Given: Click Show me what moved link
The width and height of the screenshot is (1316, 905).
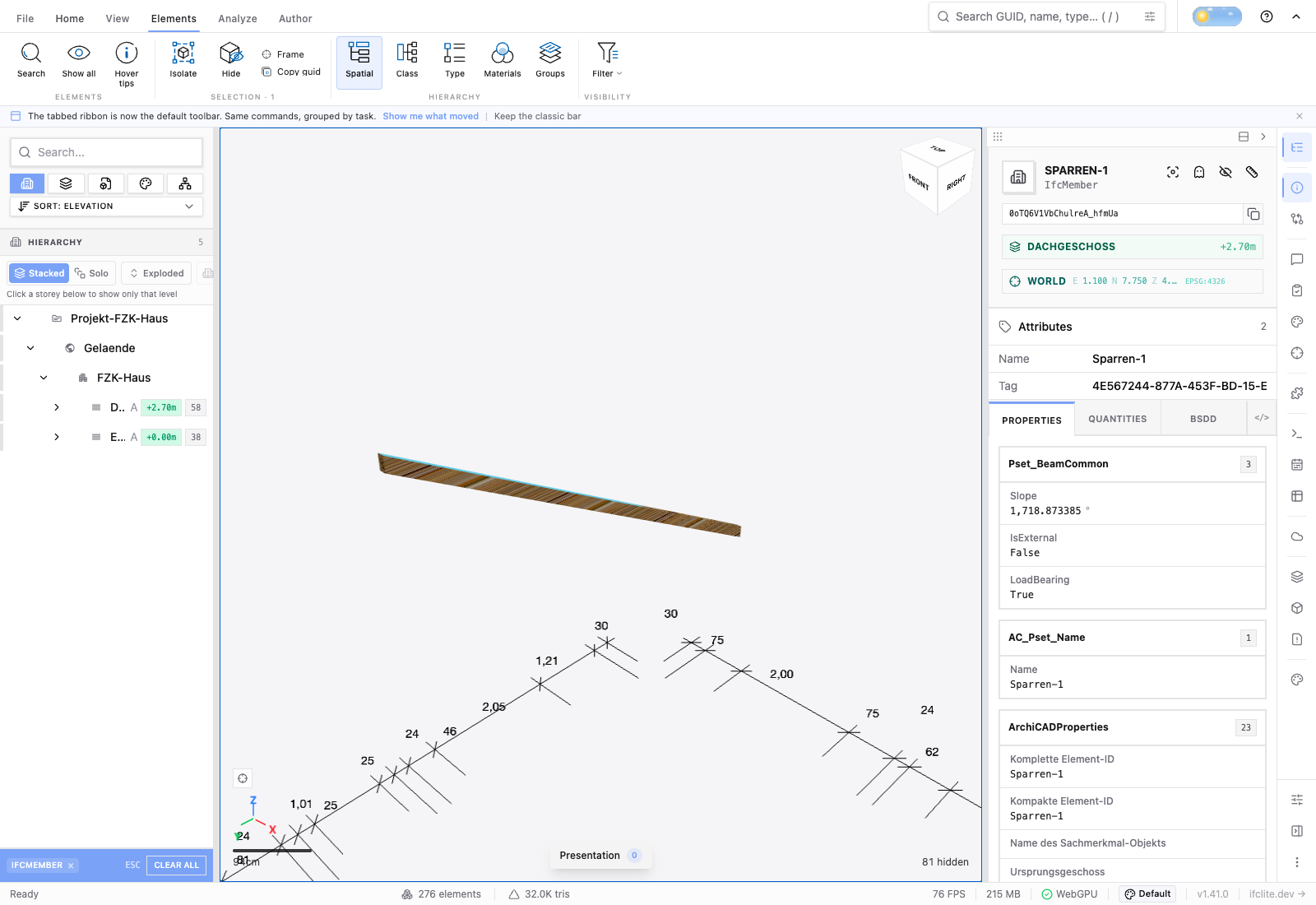Looking at the screenshot, I should (x=430, y=116).
